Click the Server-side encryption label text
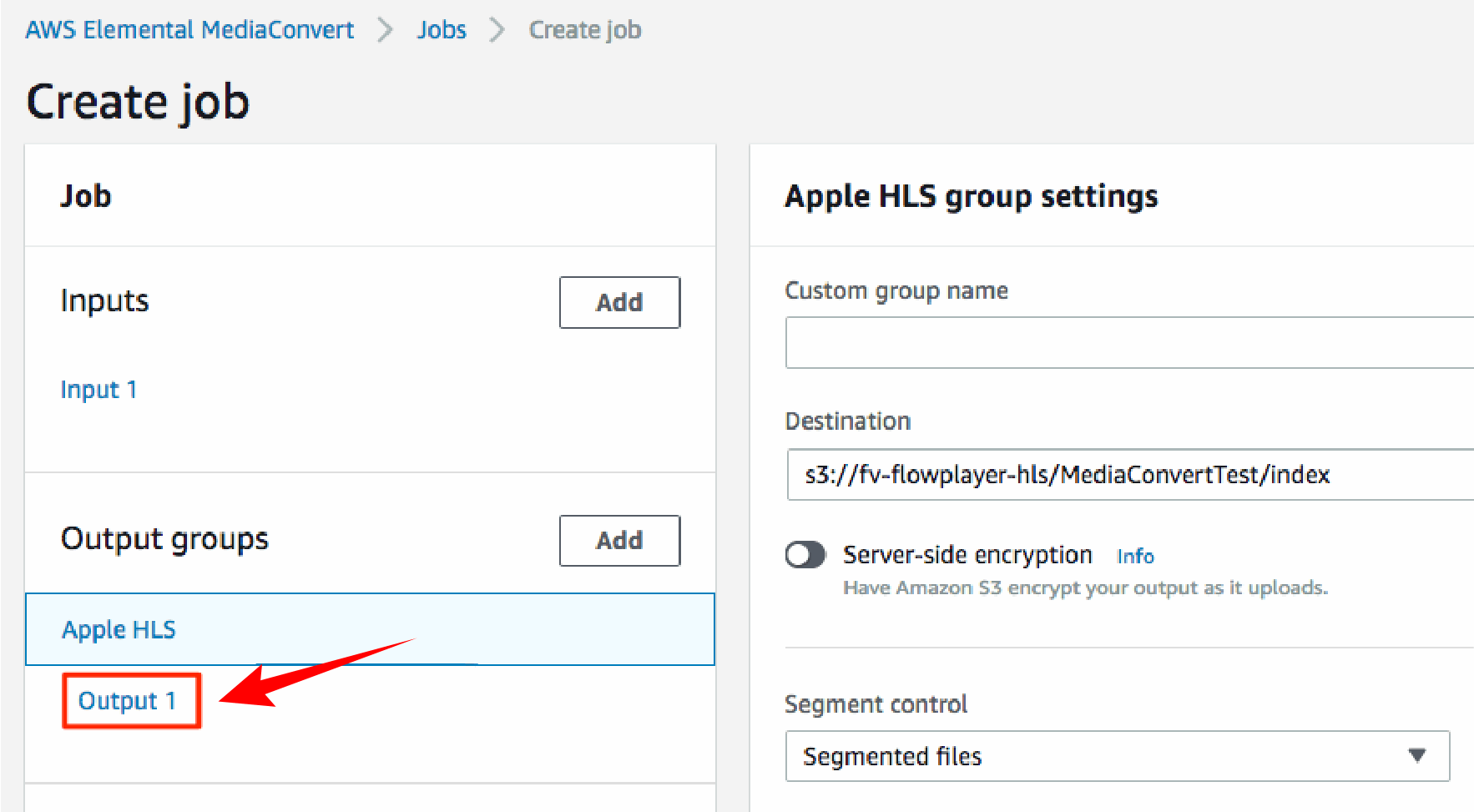Viewport: 1474px width, 812px height. 967,555
